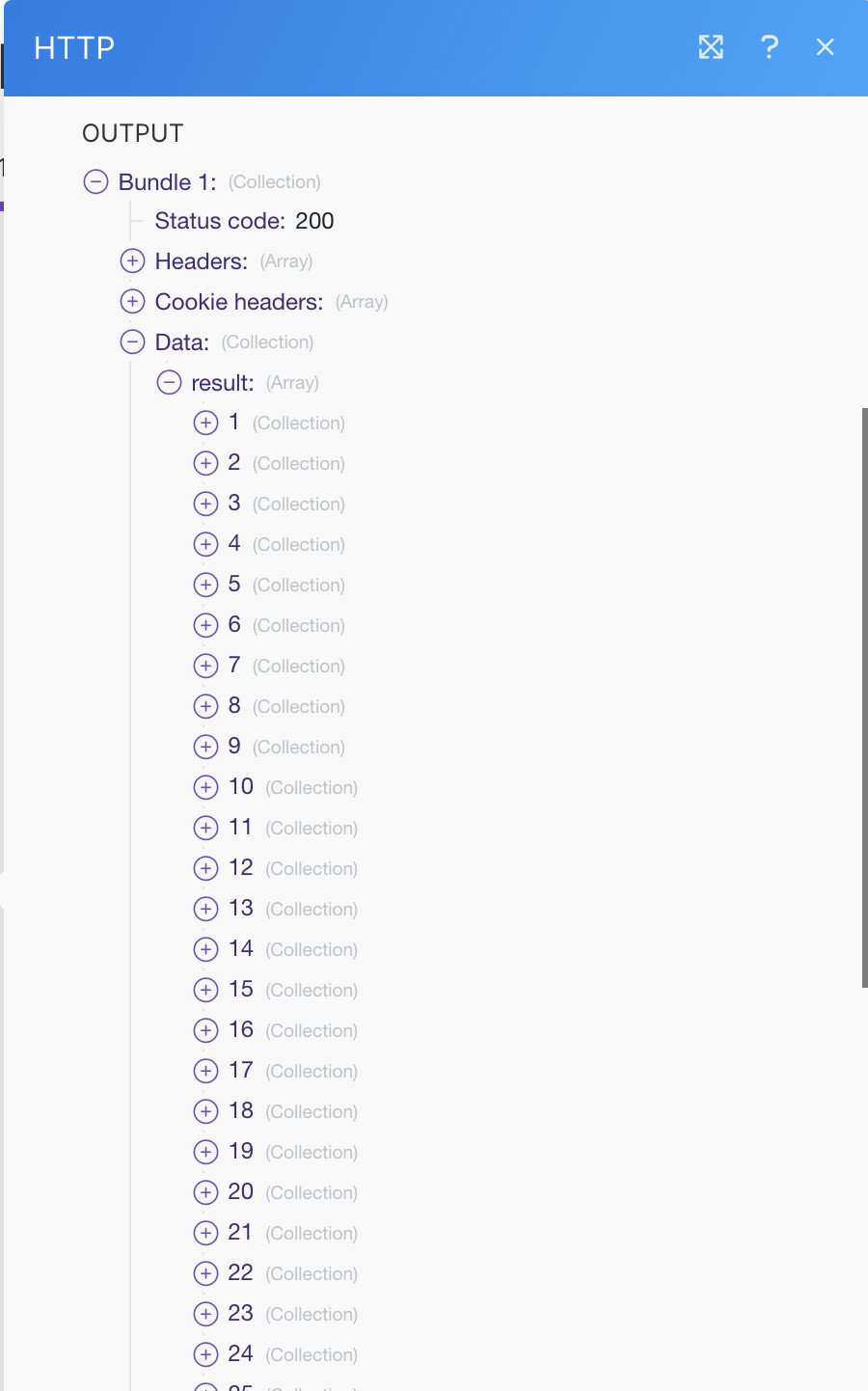Expand result item 20 collection
This screenshot has width=868, height=1391.
pyautogui.click(x=205, y=1192)
